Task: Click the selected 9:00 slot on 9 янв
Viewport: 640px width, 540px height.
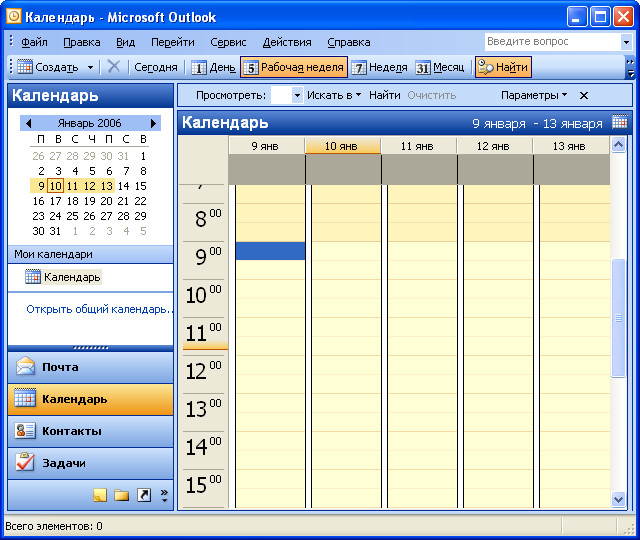Action: (270, 251)
